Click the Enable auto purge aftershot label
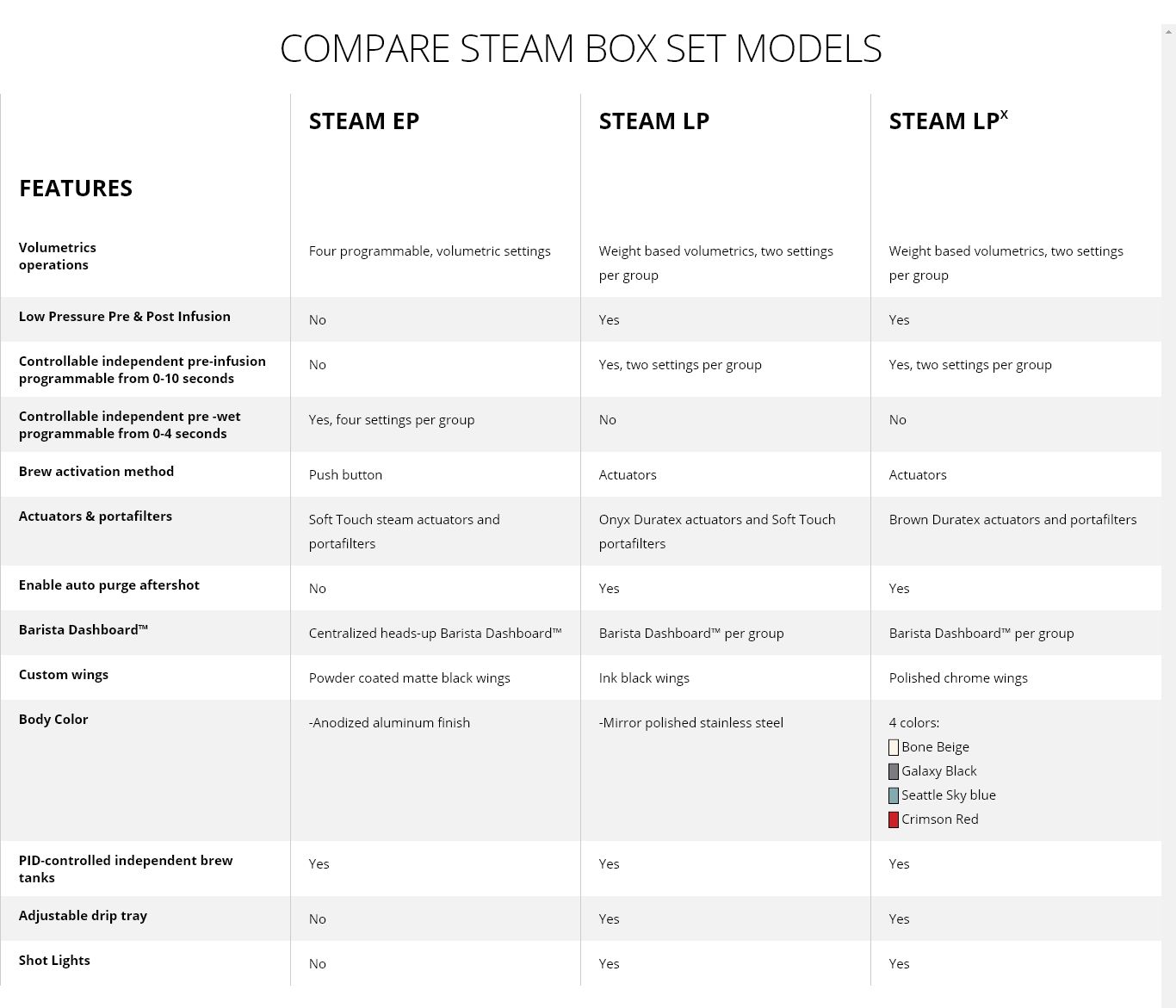The image size is (1176, 1008). pos(109,585)
